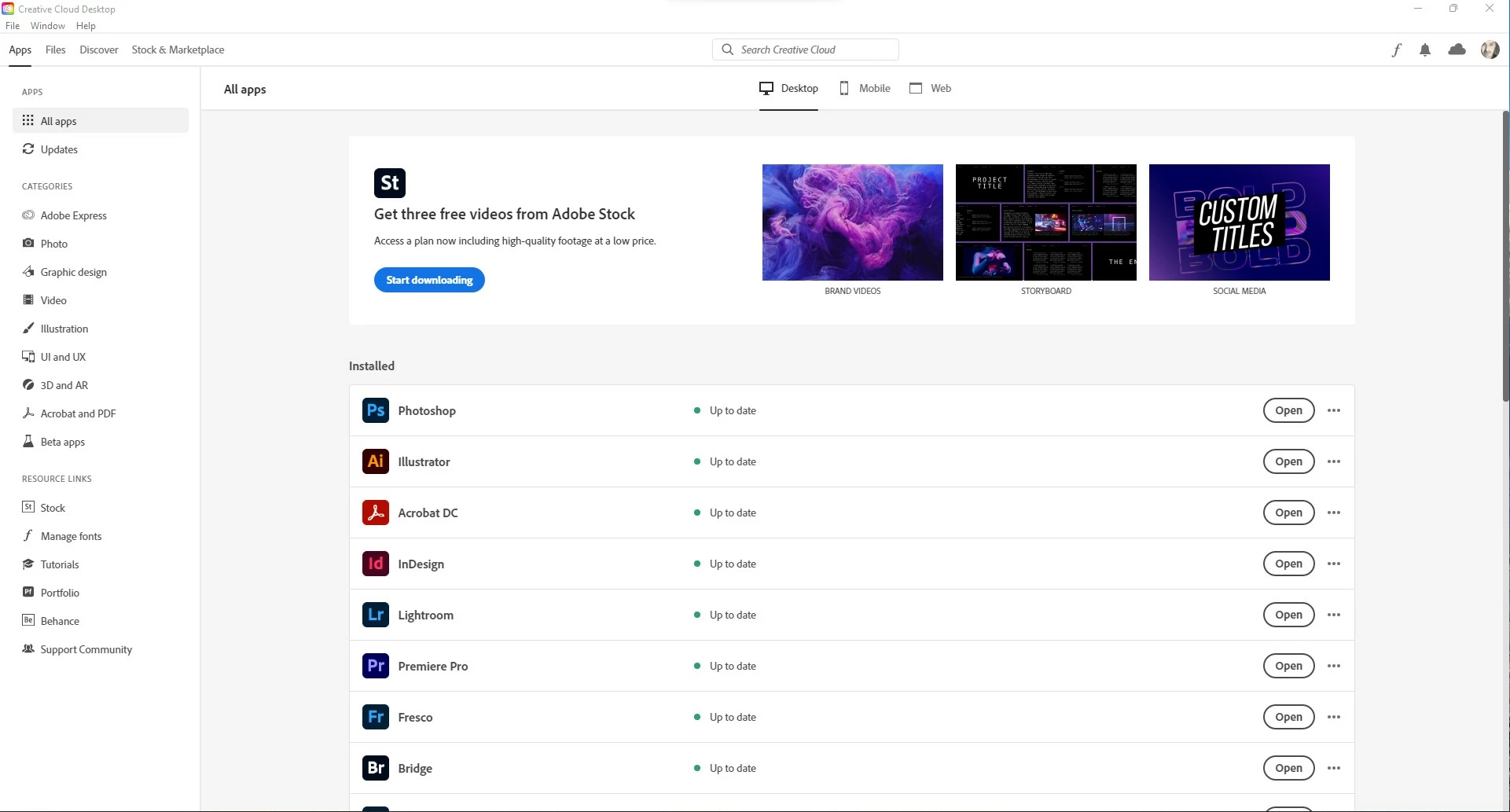
Task: Show Desktop apps tab
Action: pyautogui.click(x=788, y=88)
